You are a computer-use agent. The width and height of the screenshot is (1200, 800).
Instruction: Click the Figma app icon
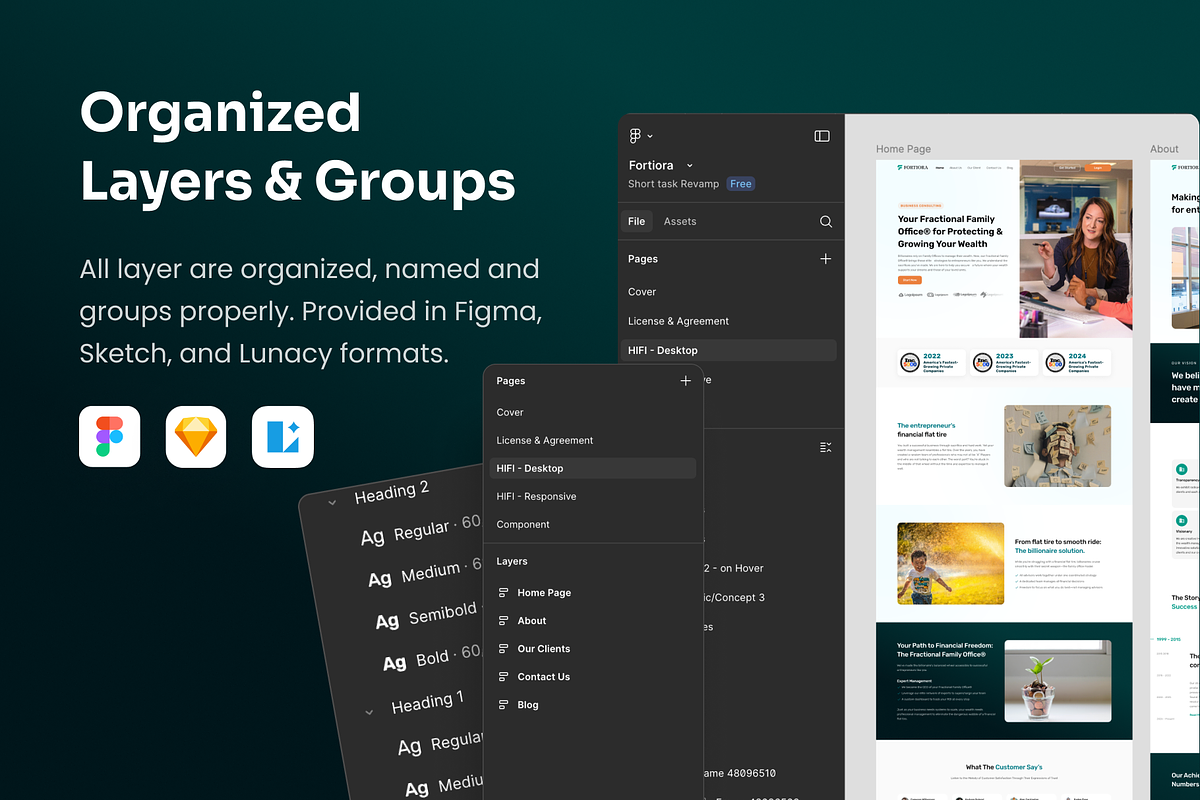[x=110, y=437]
